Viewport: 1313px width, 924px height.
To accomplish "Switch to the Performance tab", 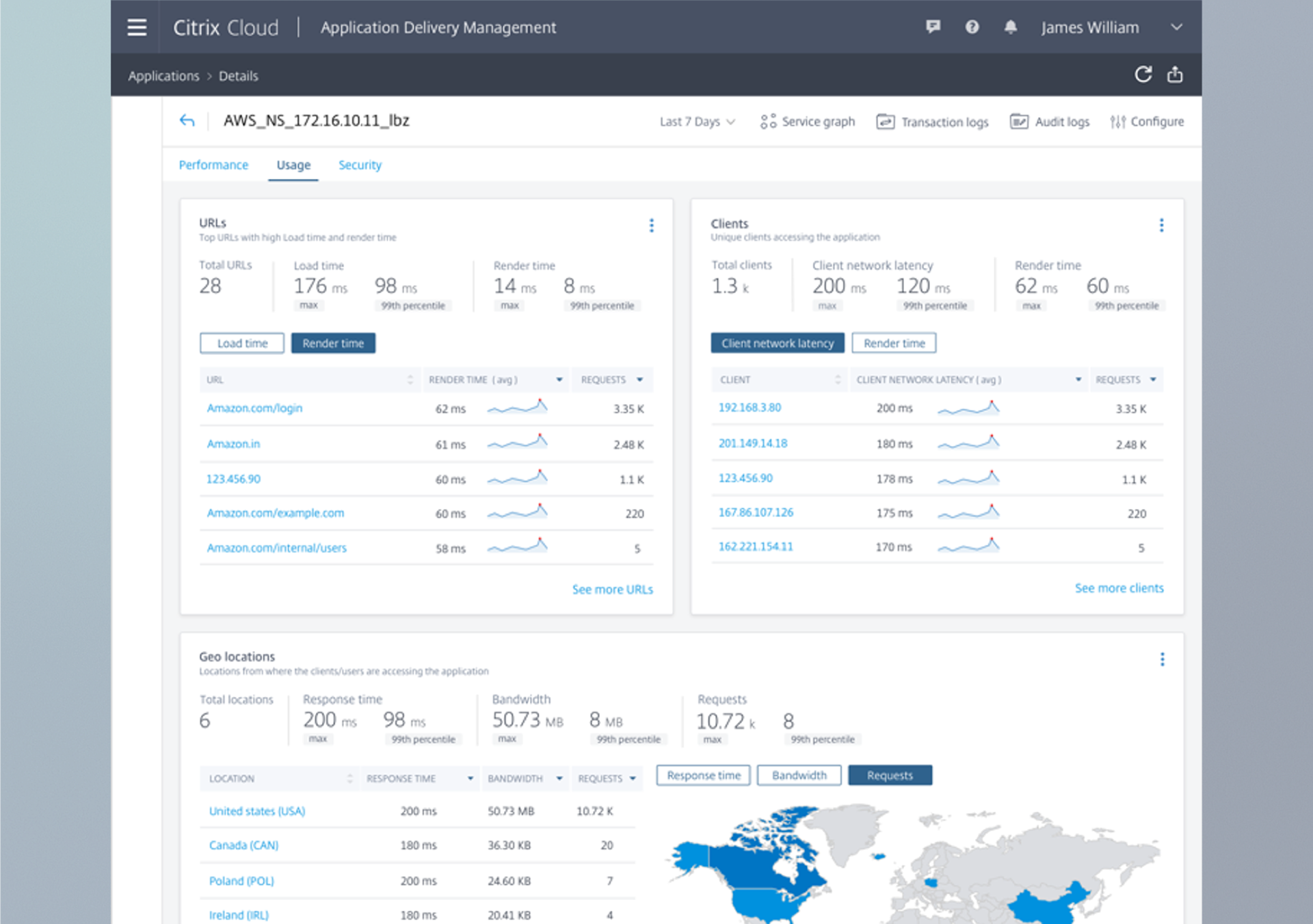I will coord(213,165).
